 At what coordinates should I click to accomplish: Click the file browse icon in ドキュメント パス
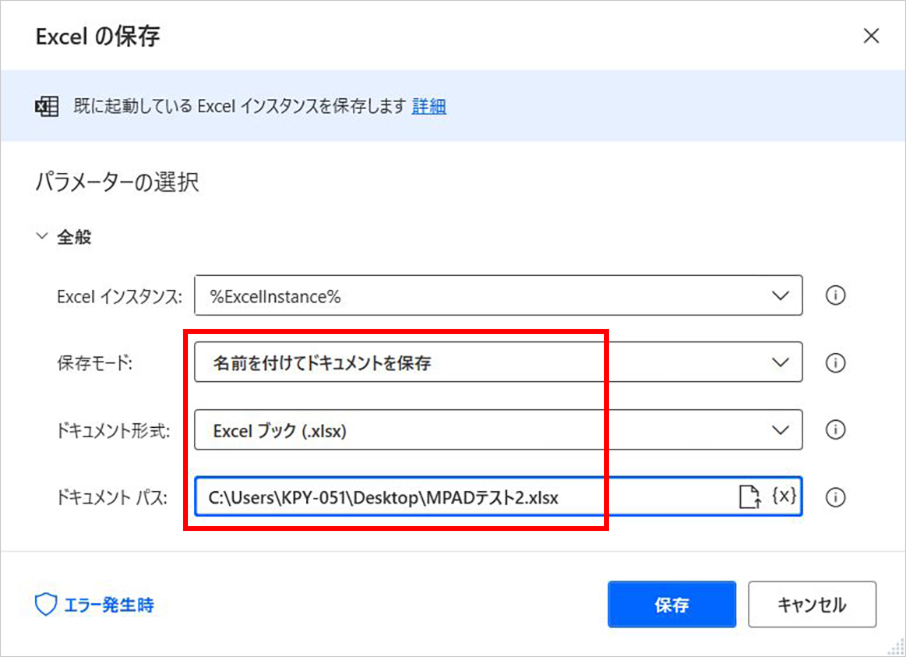(x=749, y=496)
